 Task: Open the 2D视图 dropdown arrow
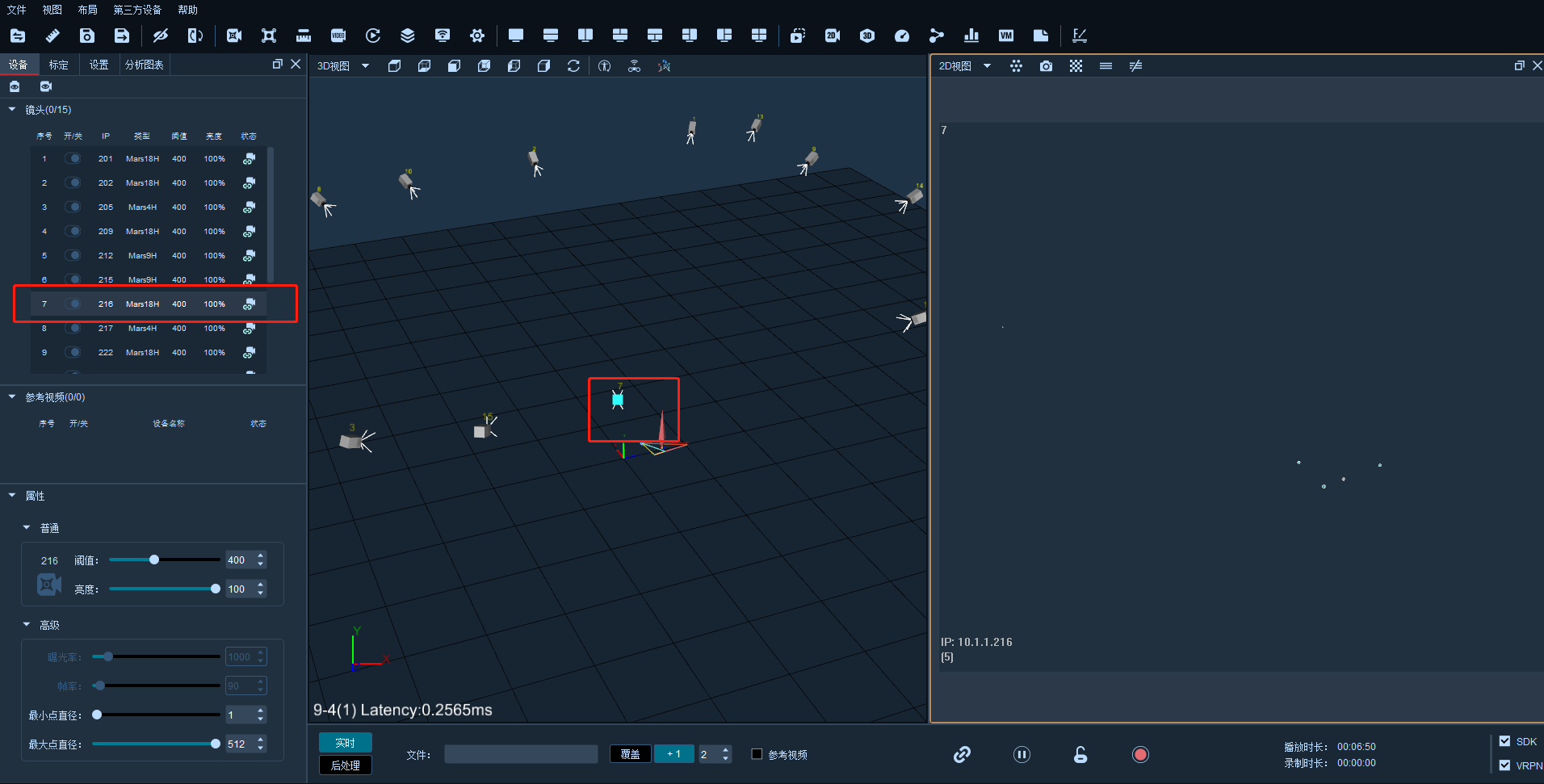[987, 66]
